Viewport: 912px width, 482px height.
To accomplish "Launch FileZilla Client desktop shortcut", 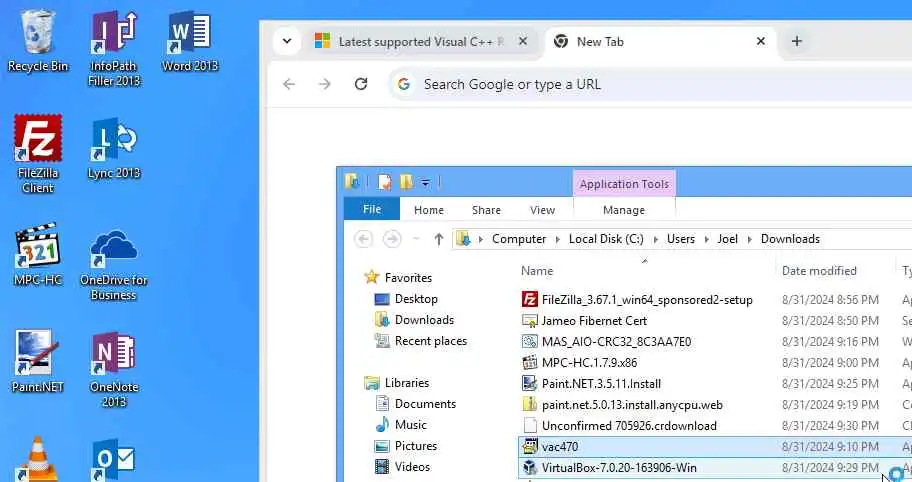I will [38, 154].
